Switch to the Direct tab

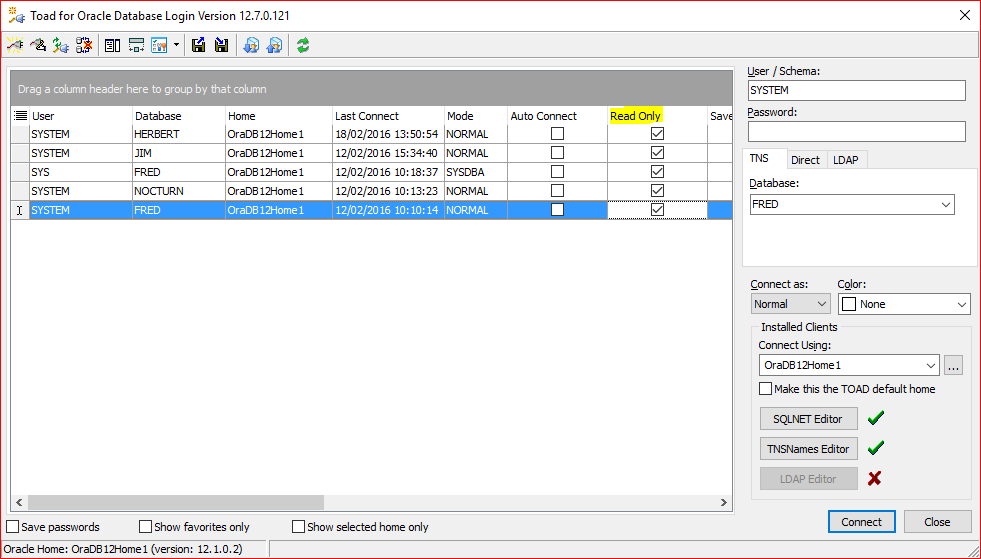click(x=805, y=160)
